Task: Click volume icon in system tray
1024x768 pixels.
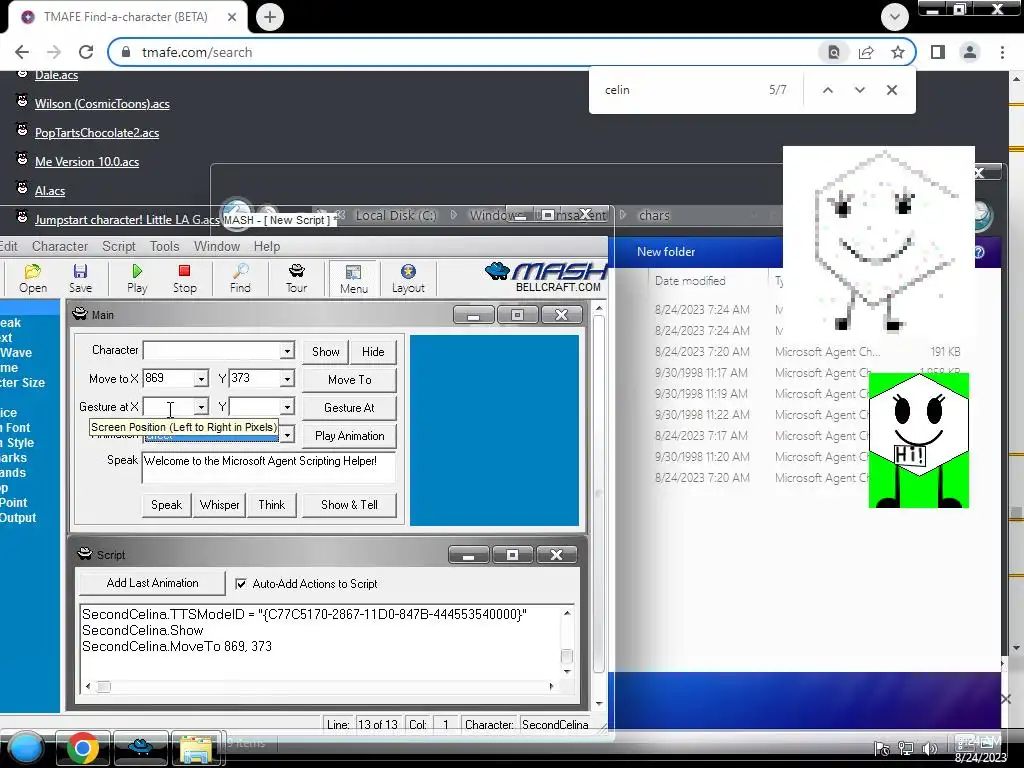Action: 929,749
